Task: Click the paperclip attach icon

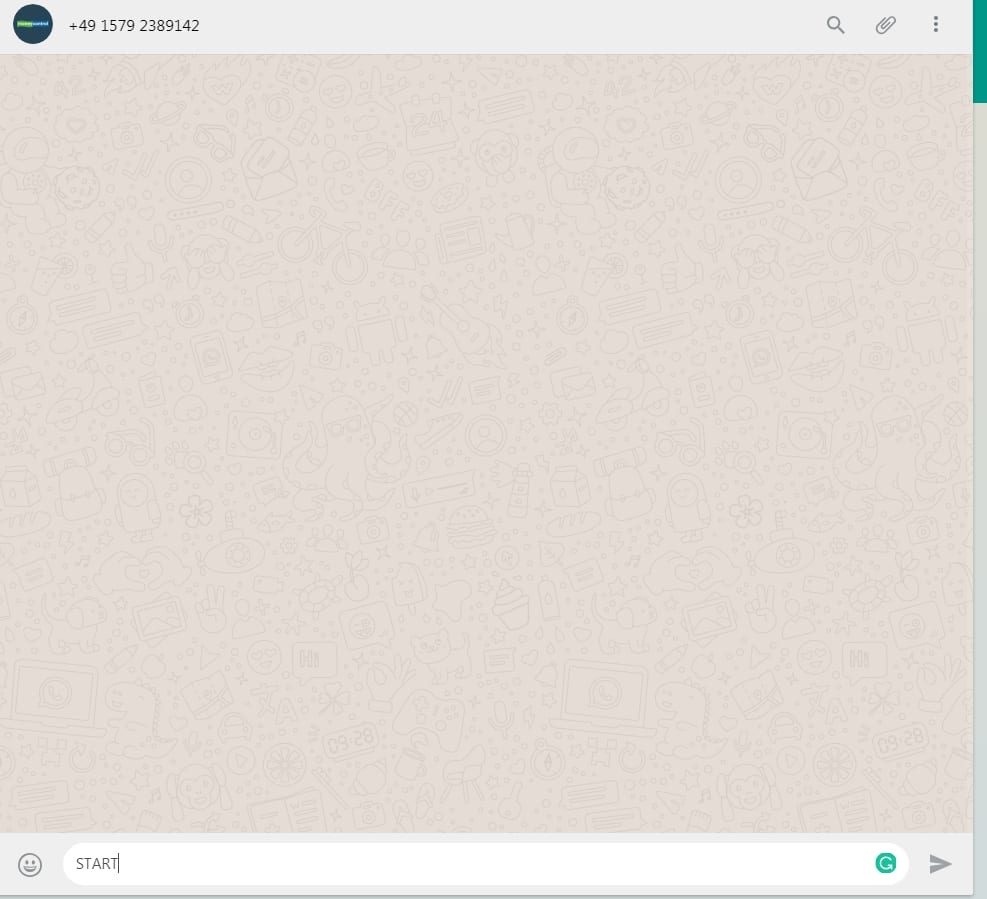Action: click(885, 25)
